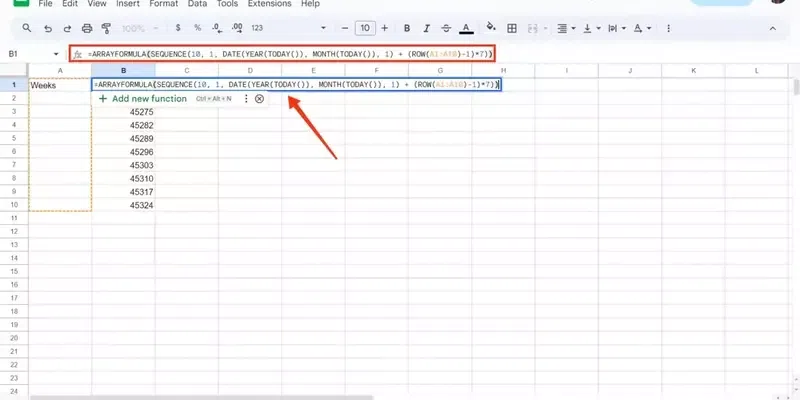
Task: Click the search menus magnifier icon
Action: pyautogui.click(x=27, y=28)
